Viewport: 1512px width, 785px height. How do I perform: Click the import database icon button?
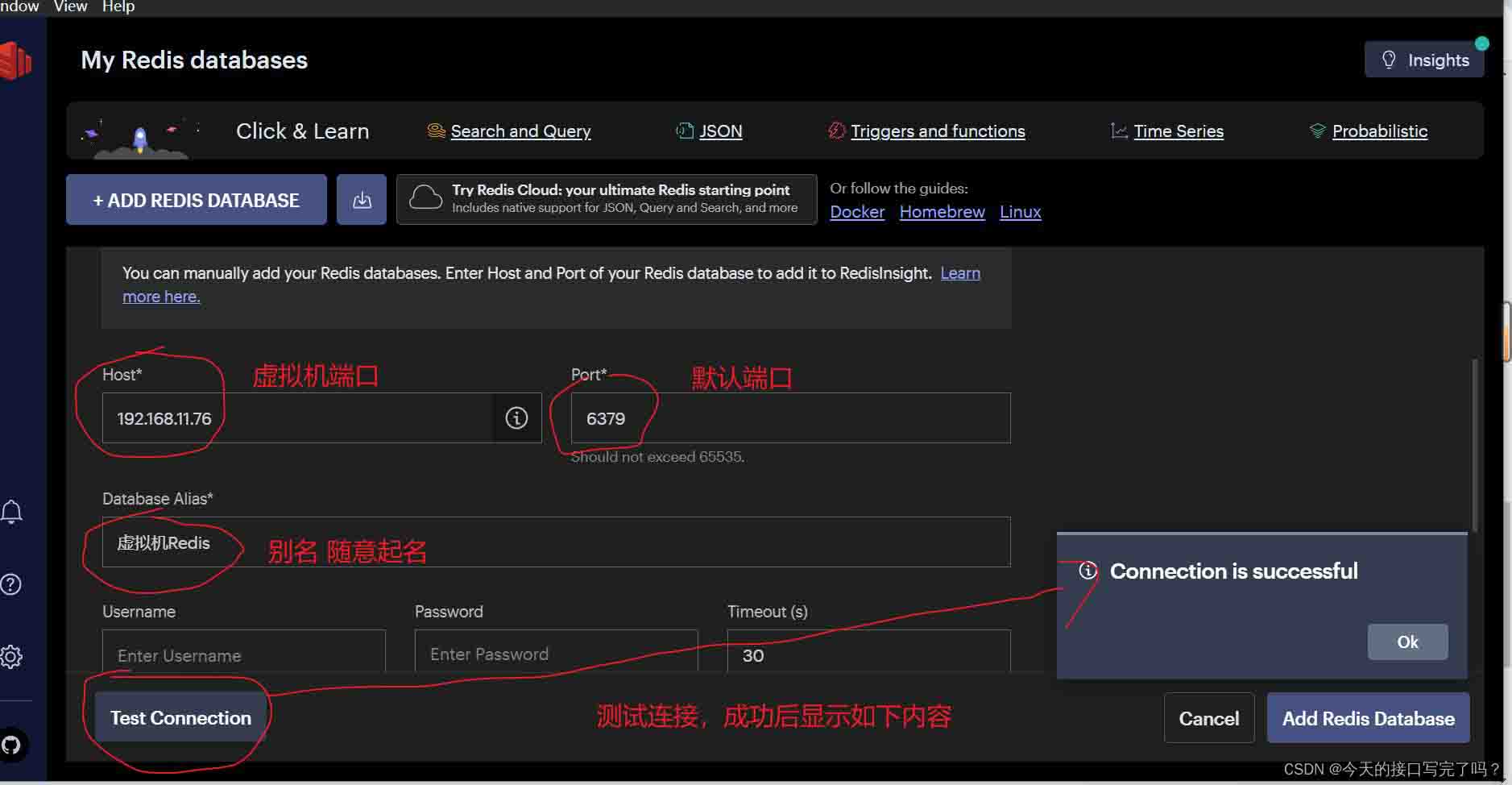pyautogui.click(x=362, y=200)
